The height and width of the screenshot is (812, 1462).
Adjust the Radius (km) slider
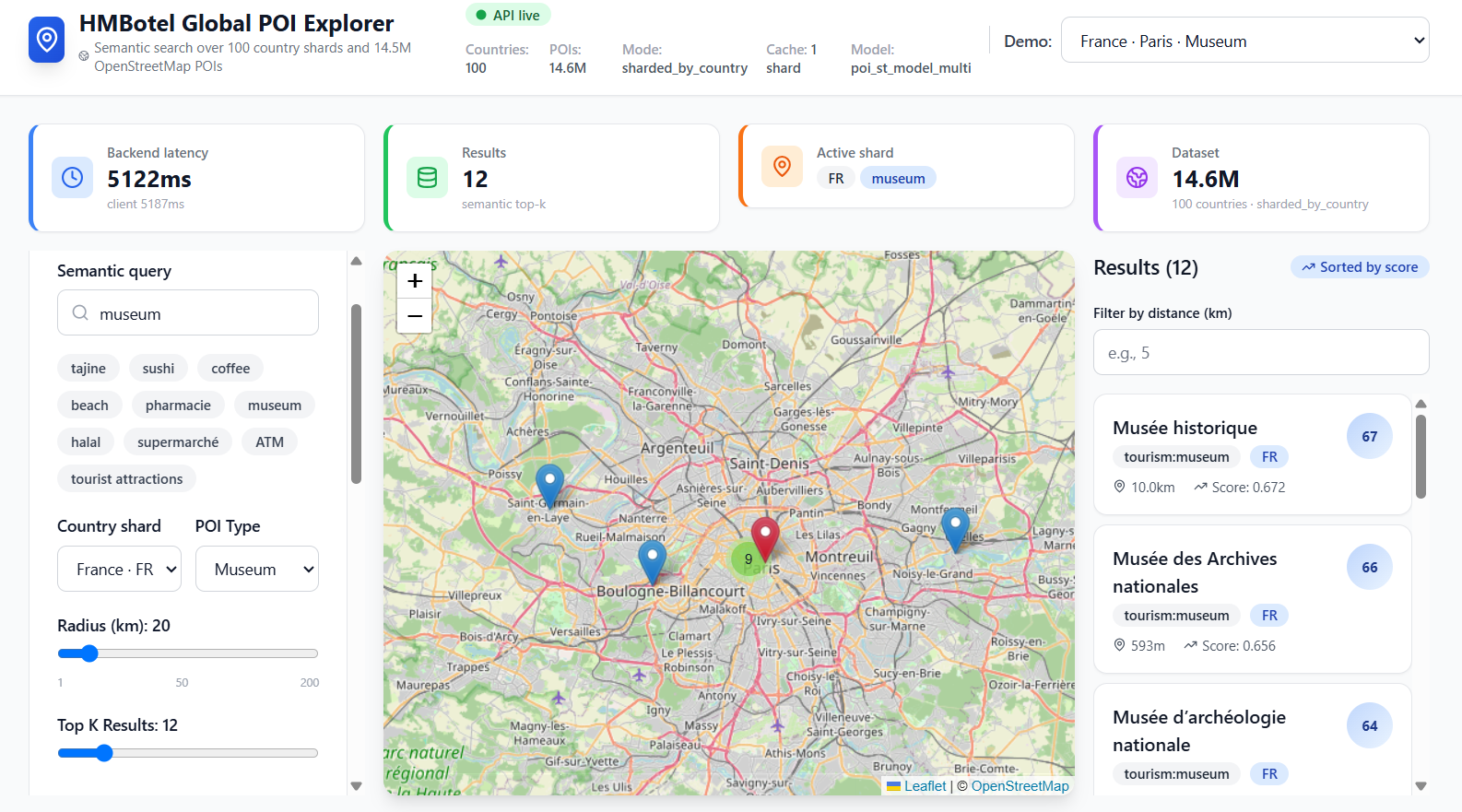[188, 653]
